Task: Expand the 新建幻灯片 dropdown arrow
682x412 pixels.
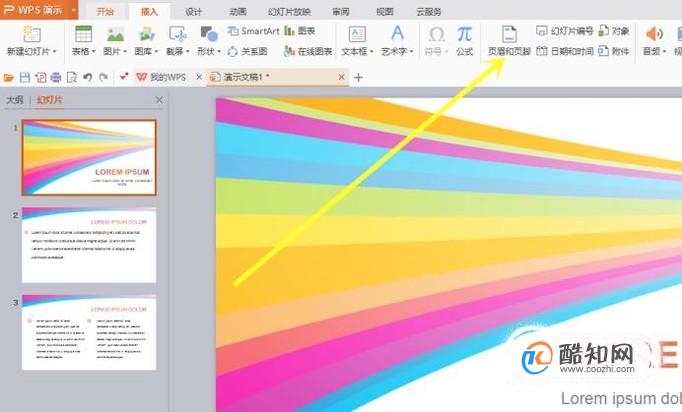Action: (x=54, y=52)
